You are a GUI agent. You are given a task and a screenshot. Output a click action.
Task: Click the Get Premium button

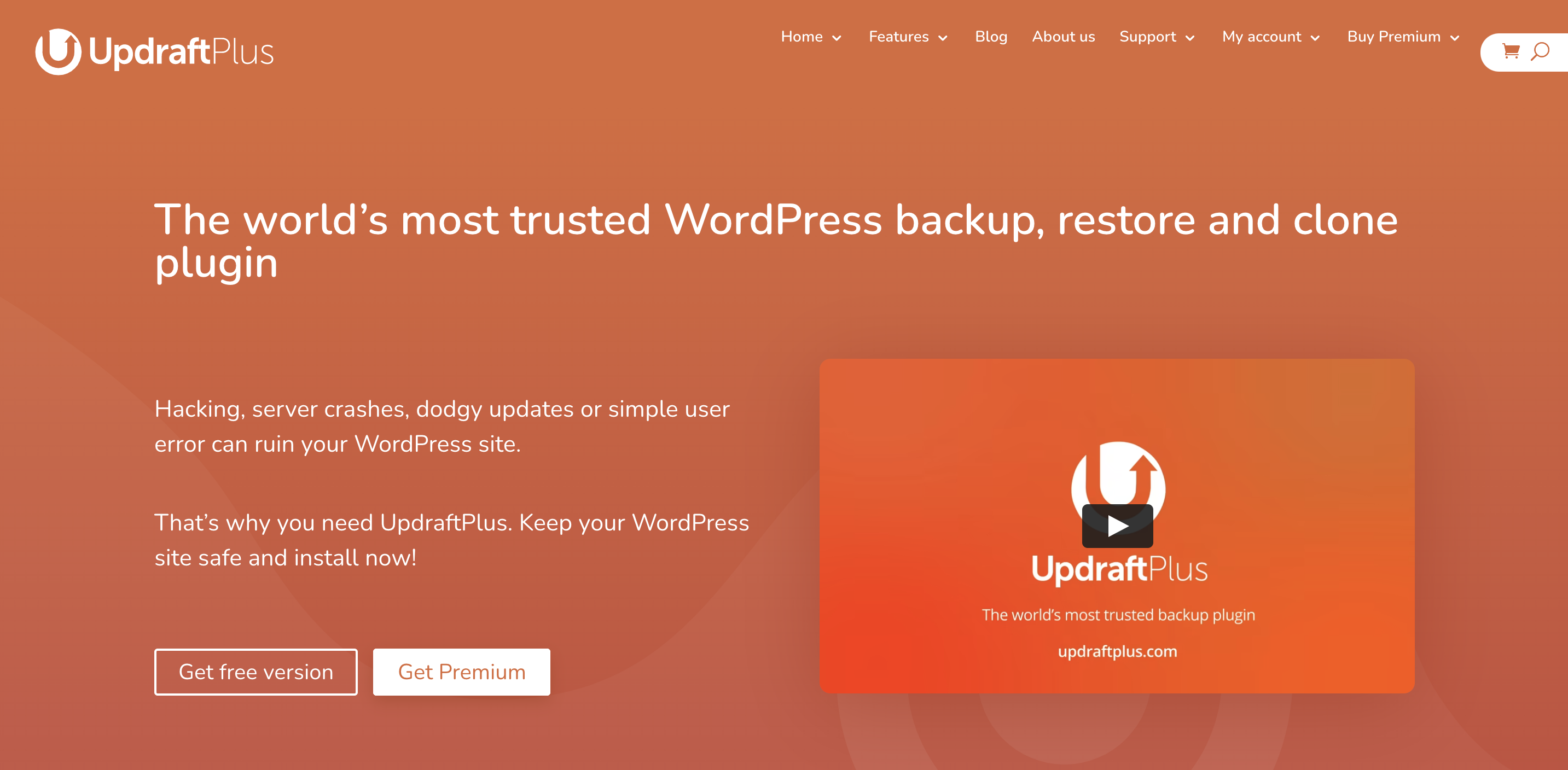pos(462,671)
